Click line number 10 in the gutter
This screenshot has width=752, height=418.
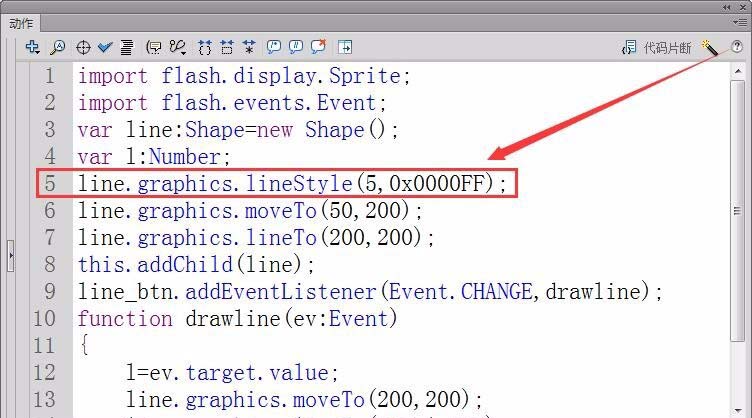tap(44, 318)
